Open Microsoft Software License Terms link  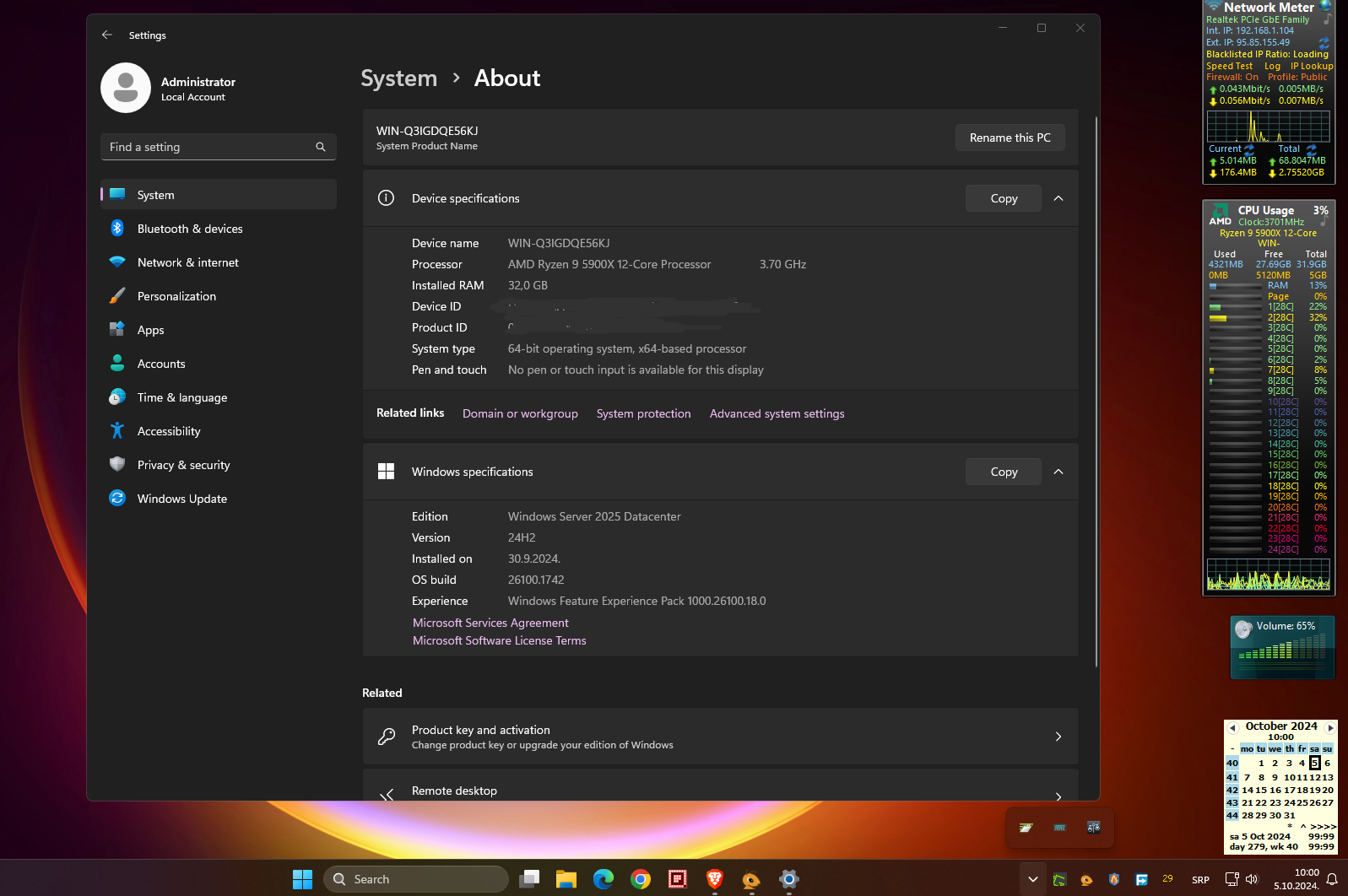pos(499,640)
